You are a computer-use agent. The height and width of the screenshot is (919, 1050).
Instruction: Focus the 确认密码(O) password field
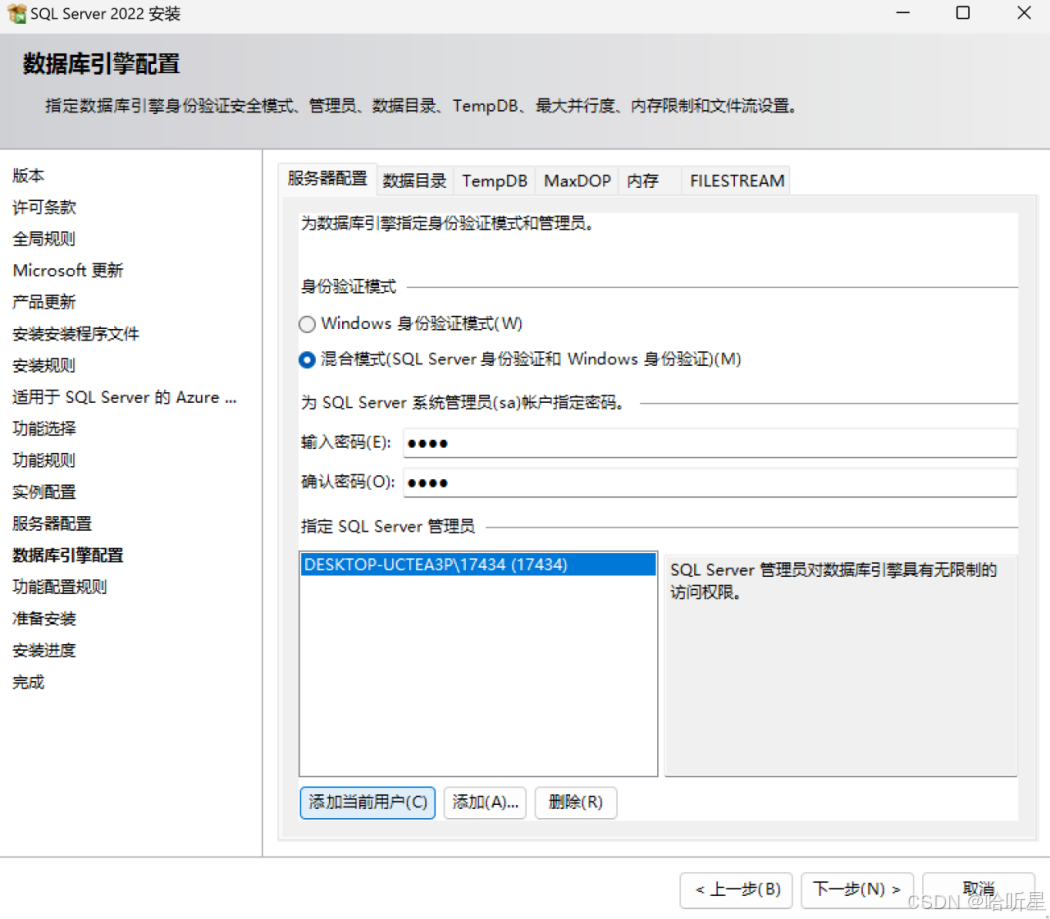point(710,483)
